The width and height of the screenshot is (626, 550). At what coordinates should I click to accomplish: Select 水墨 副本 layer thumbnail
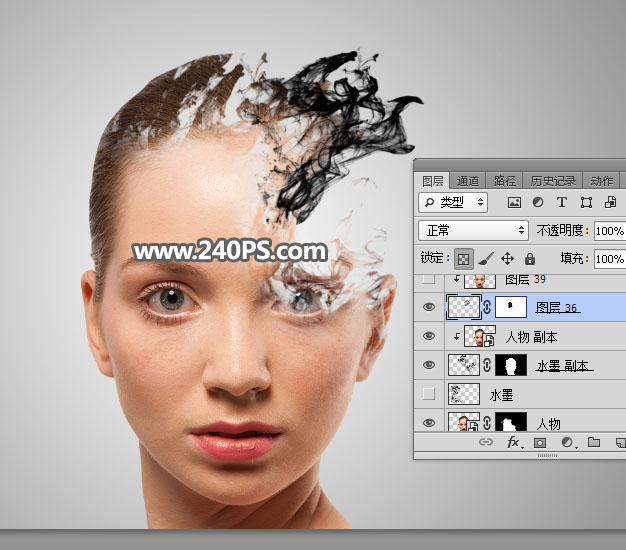(464, 365)
